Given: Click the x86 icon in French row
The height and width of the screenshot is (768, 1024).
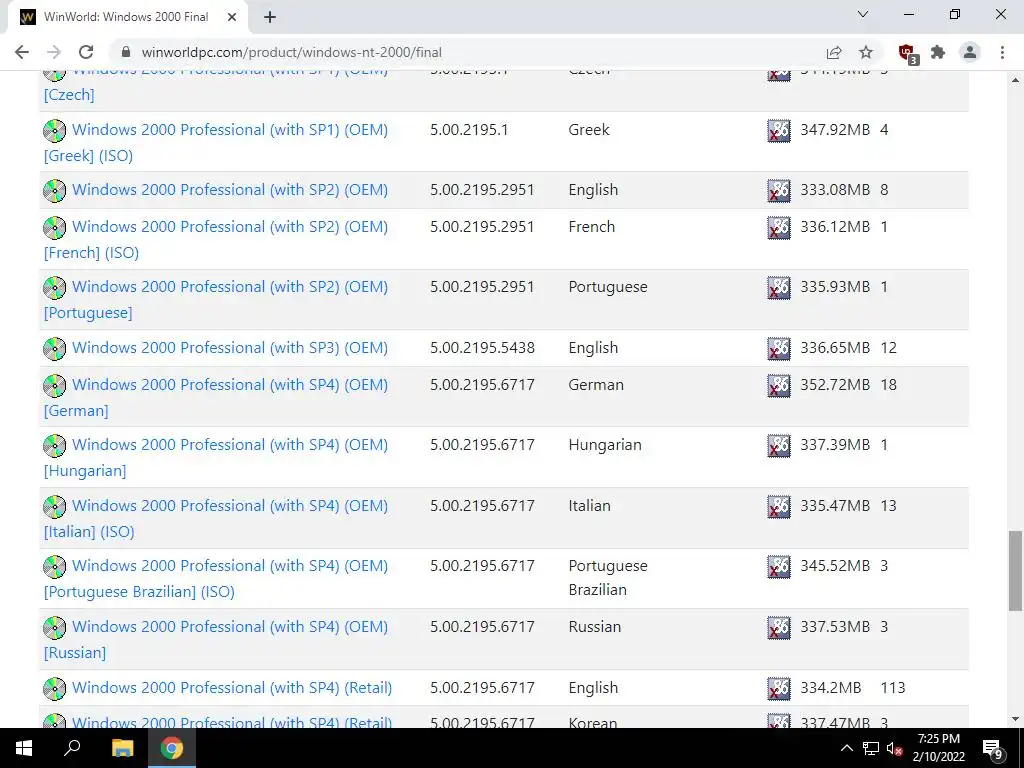Looking at the screenshot, I should pyautogui.click(x=779, y=228).
